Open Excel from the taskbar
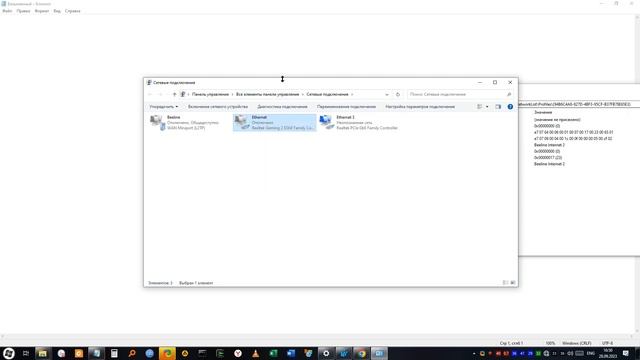Screen dimensions: 640x360 pos(273,353)
